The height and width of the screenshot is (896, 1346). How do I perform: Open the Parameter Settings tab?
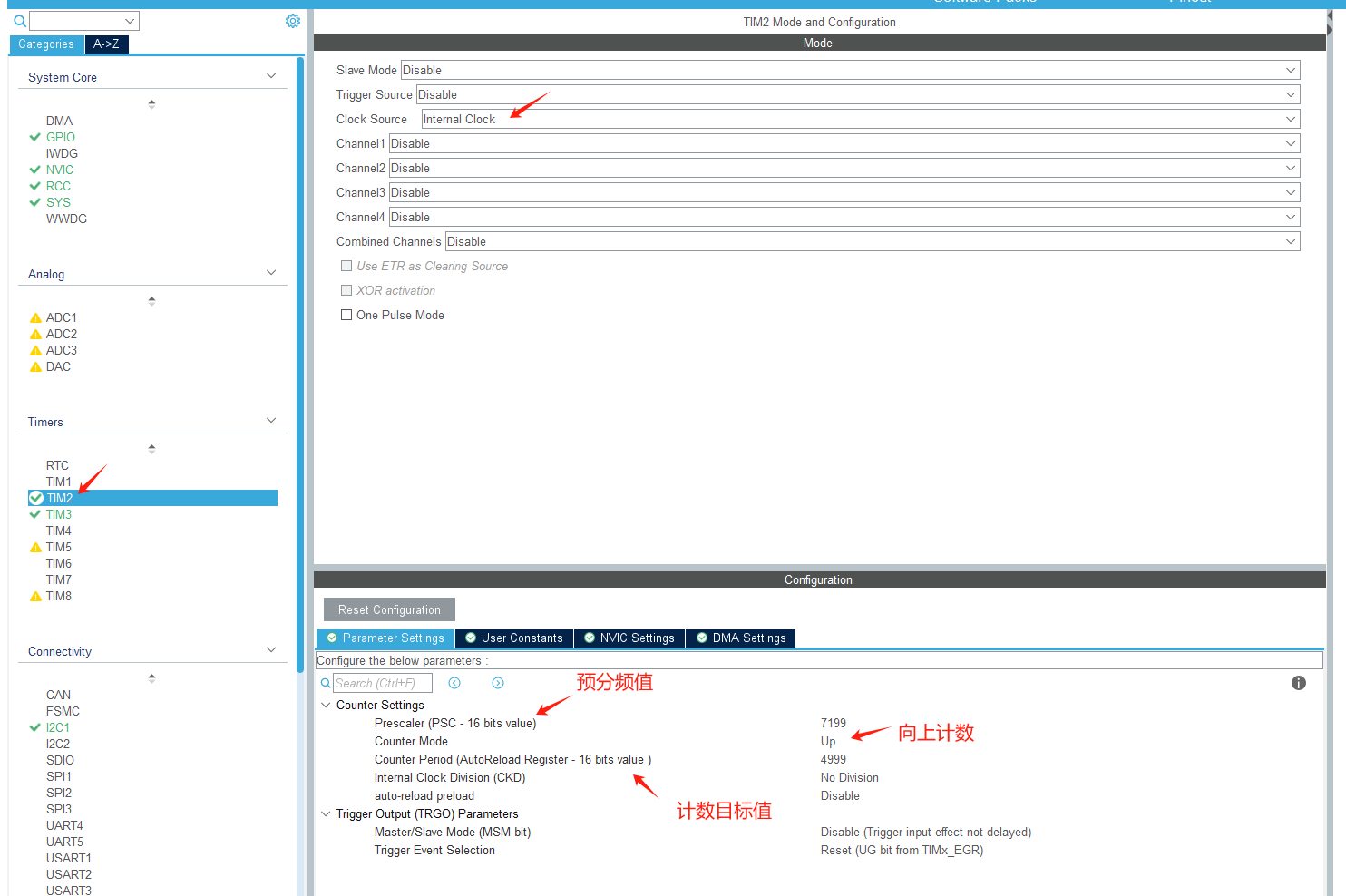(385, 638)
